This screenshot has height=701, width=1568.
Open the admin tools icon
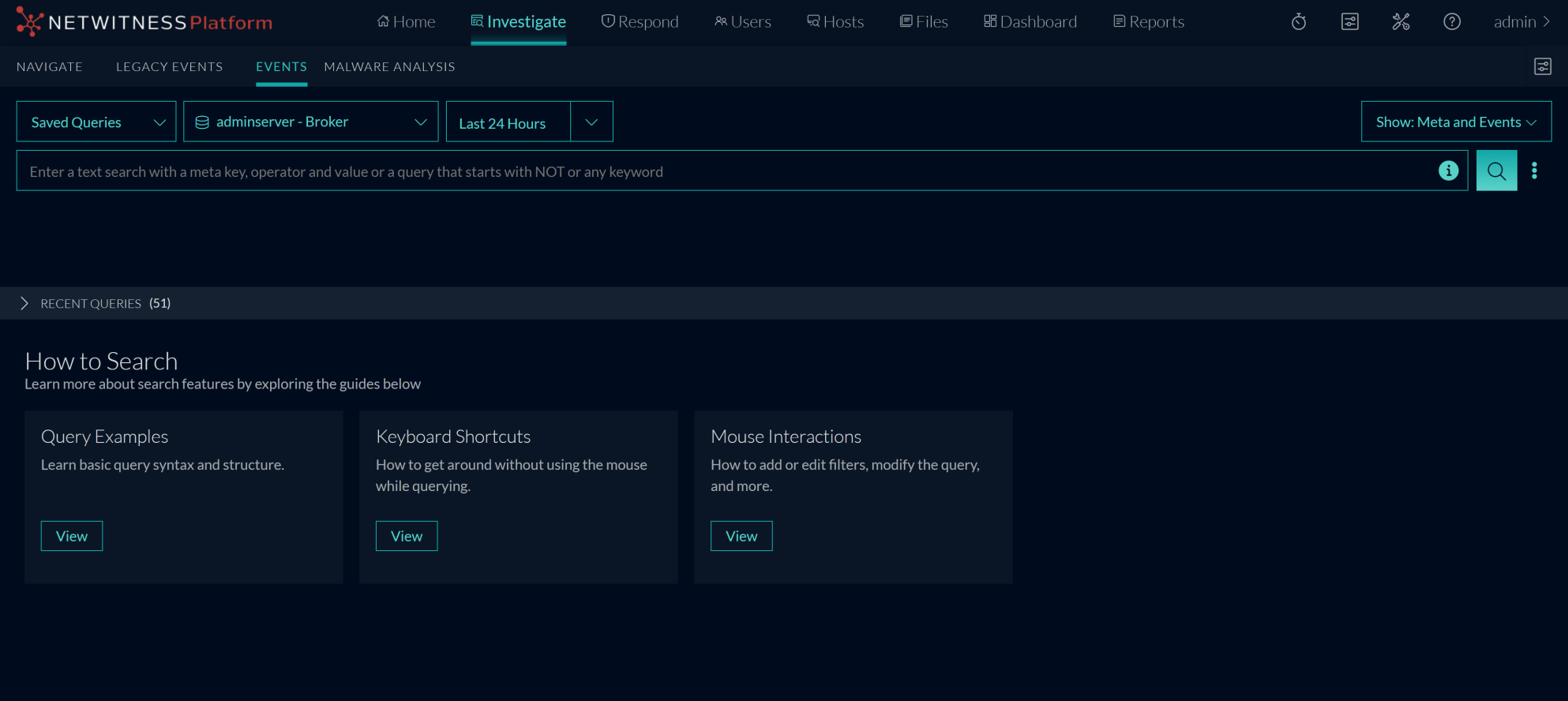pyautogui.click(x=1401, y=22)
